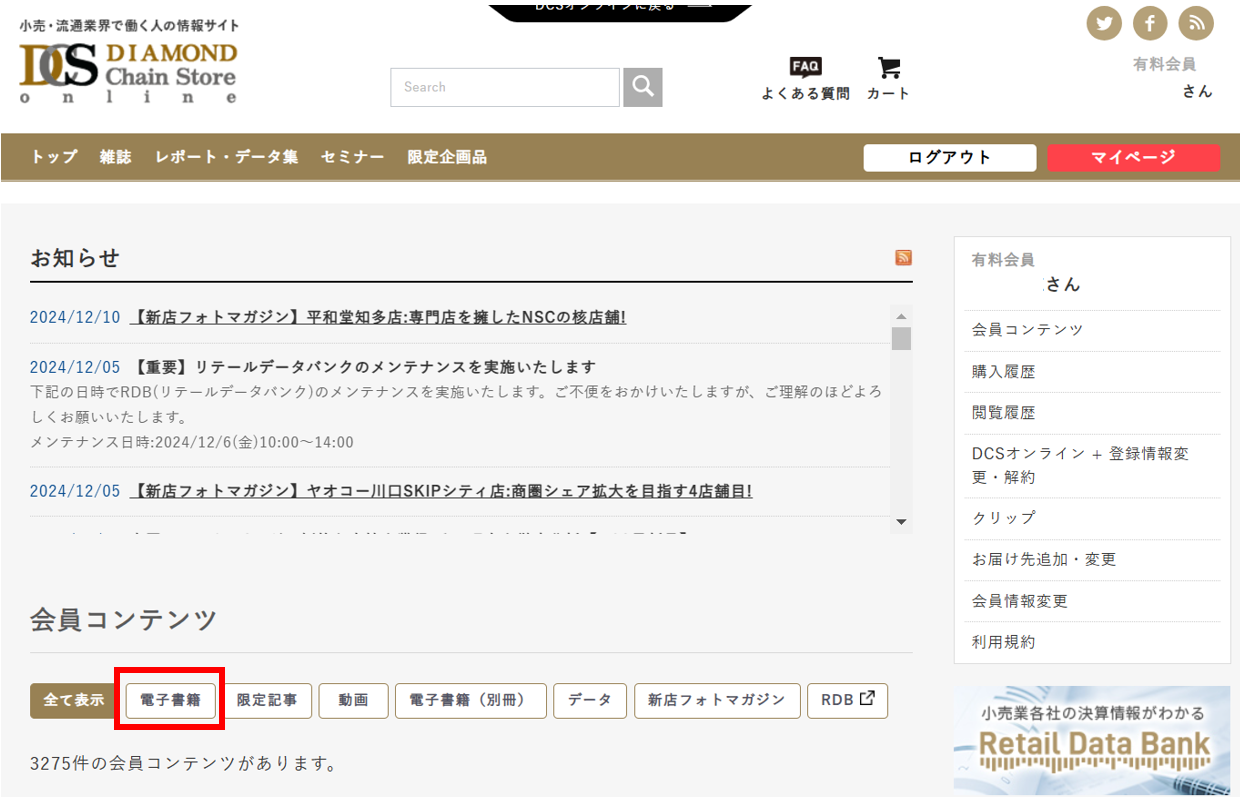Click the magnifying glass search button
1240x799 pixels.
click(x=643, y=87)
